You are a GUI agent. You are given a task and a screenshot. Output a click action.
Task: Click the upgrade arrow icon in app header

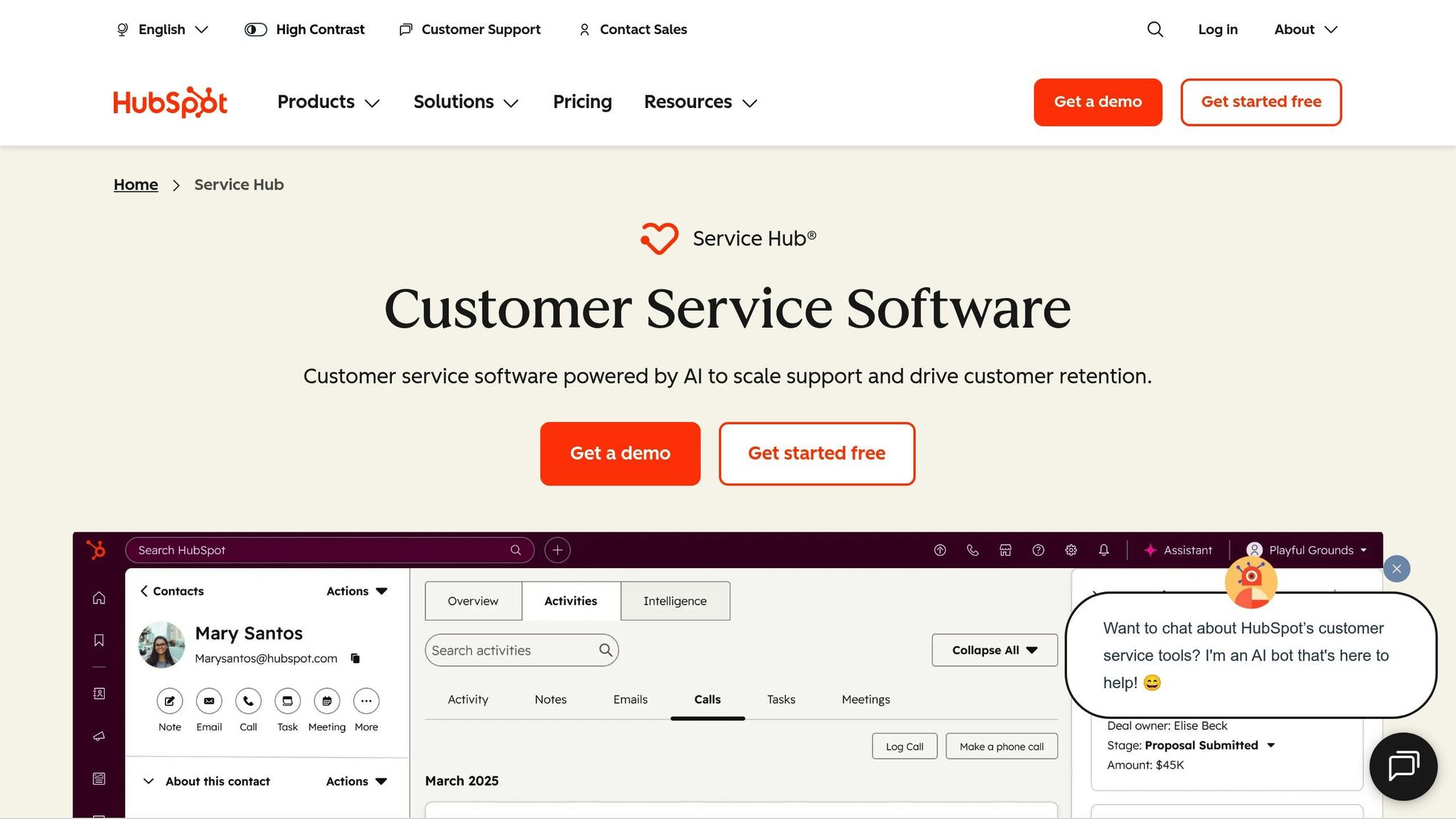940,550
